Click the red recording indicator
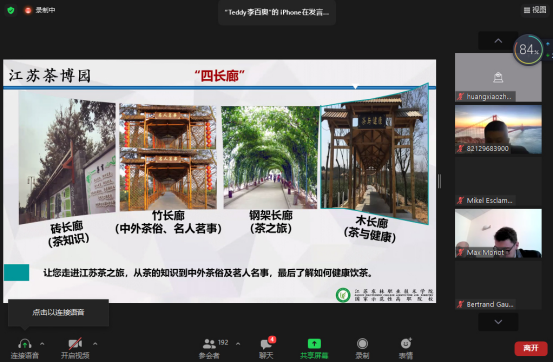This screenshot has width=554, height=363. [28, 10]
